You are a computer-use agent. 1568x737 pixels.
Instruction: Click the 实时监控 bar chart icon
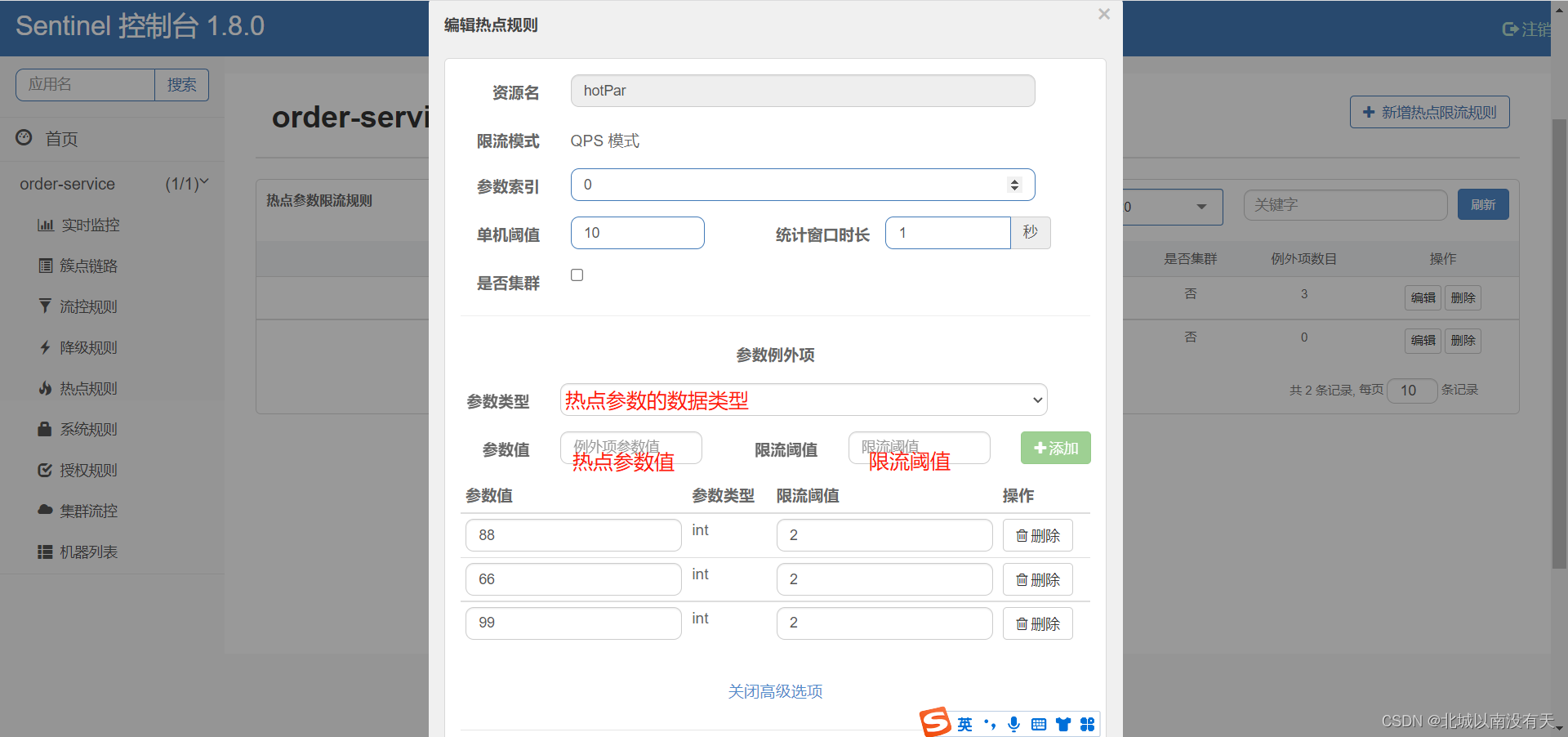(46, 225)
